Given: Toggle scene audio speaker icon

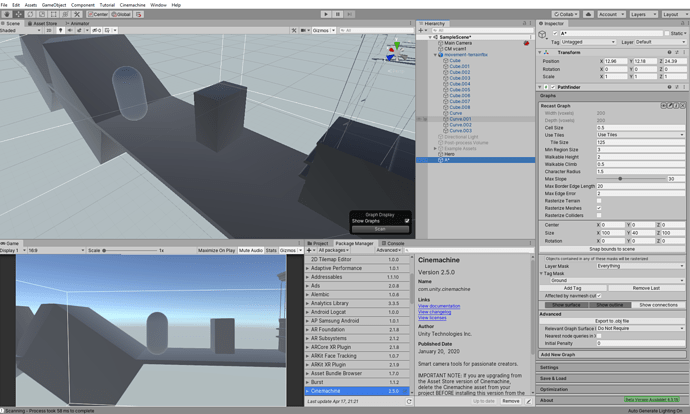Looking at the screenshot, I should click(70, 30).
